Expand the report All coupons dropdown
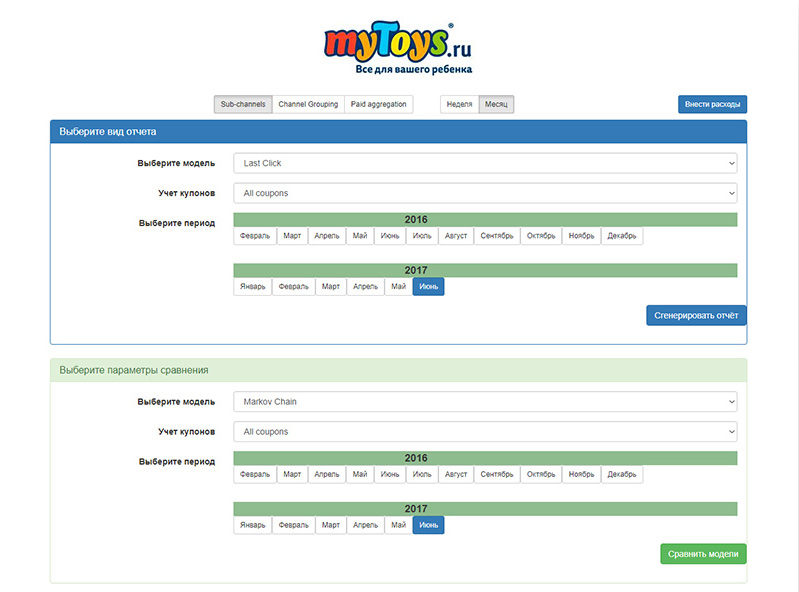Screen dimensions: 799x592 [485, 193]
